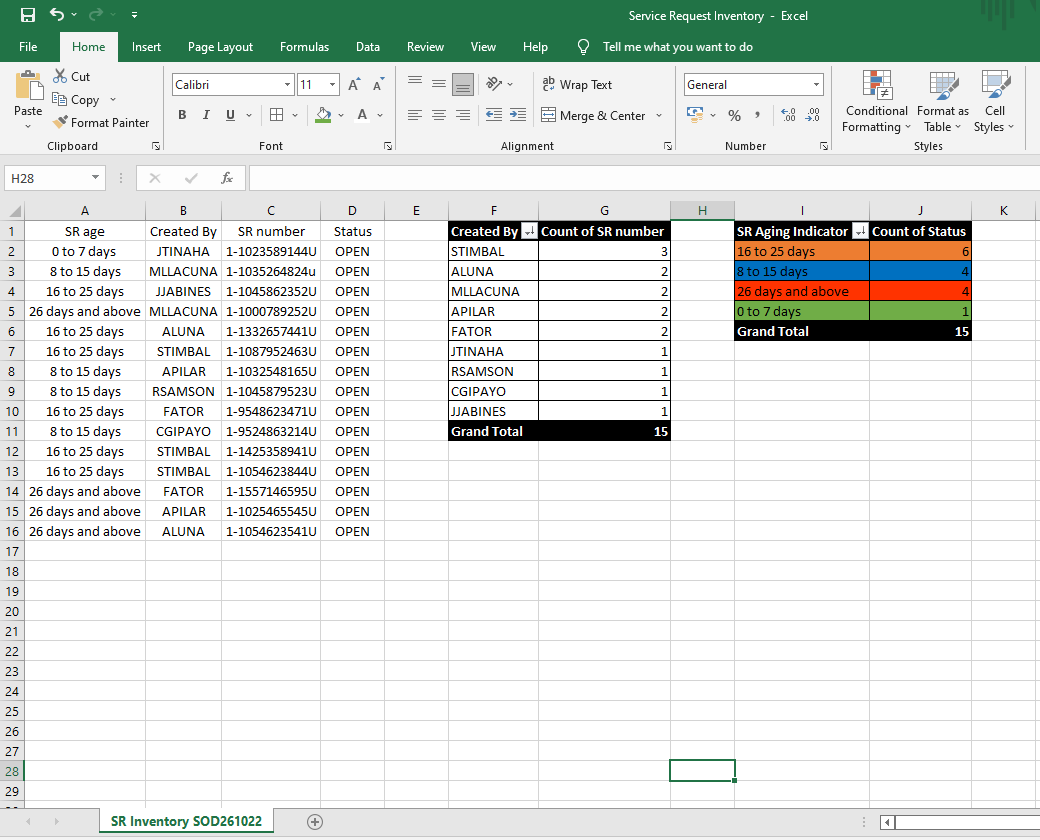Viewport: 1040px width, 840px height.
Task: Open the Calibri font name dropdown
Action: tap(287, 85)
